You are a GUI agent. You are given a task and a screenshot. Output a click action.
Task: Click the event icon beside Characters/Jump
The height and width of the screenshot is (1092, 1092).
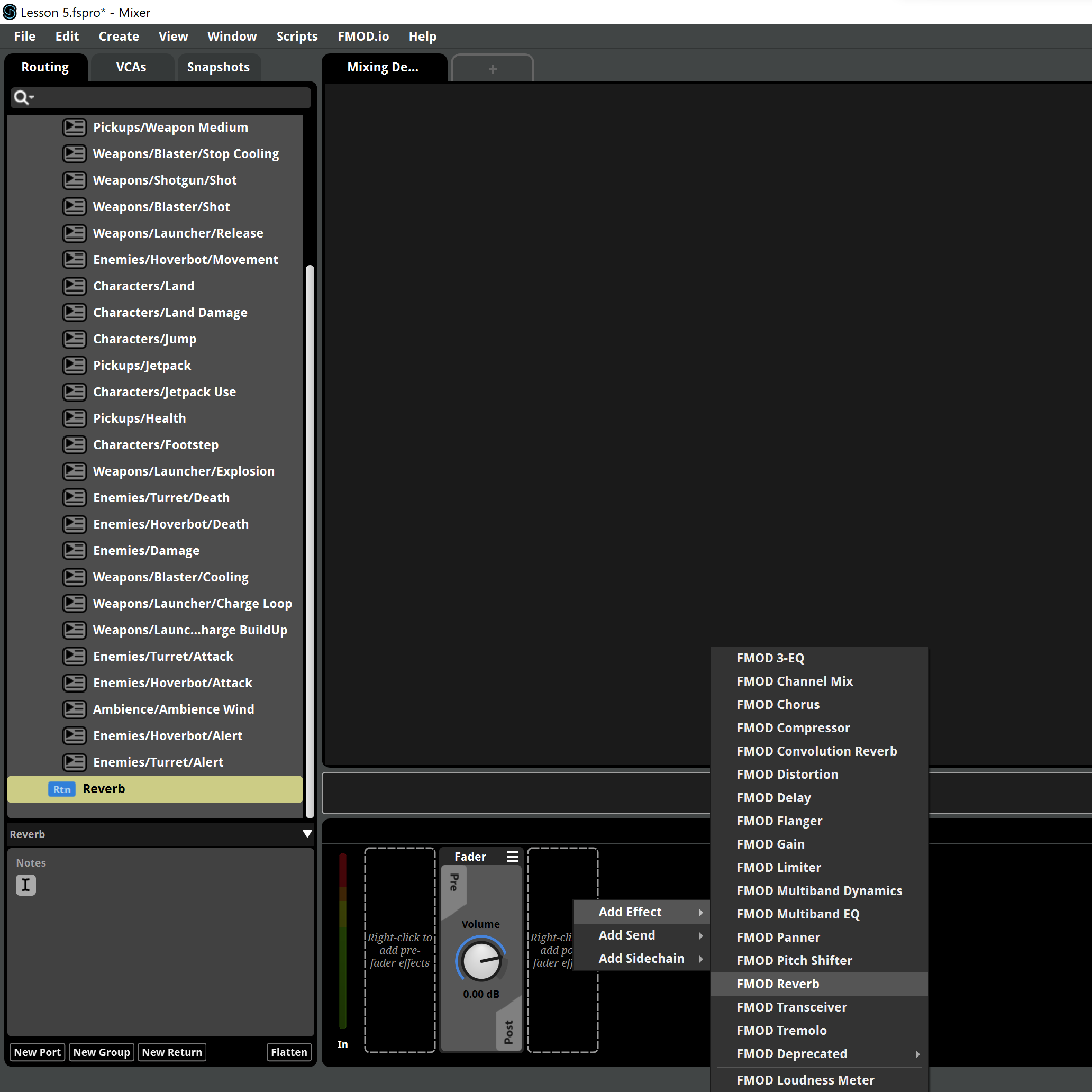coord(74,339)
